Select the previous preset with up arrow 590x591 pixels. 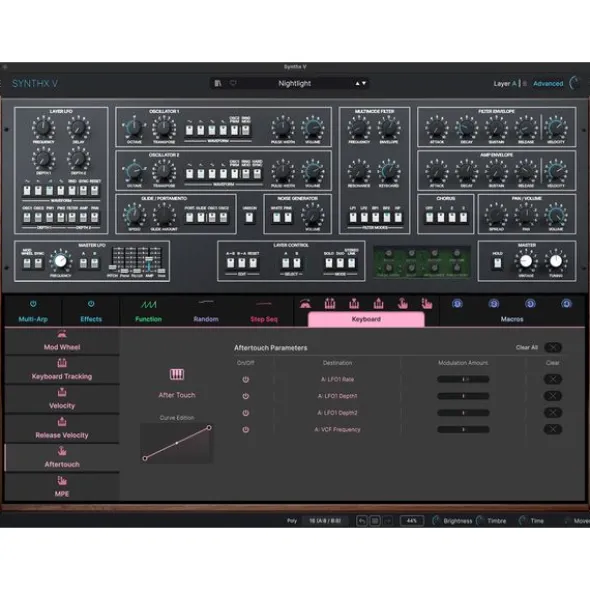pos(357,83)
